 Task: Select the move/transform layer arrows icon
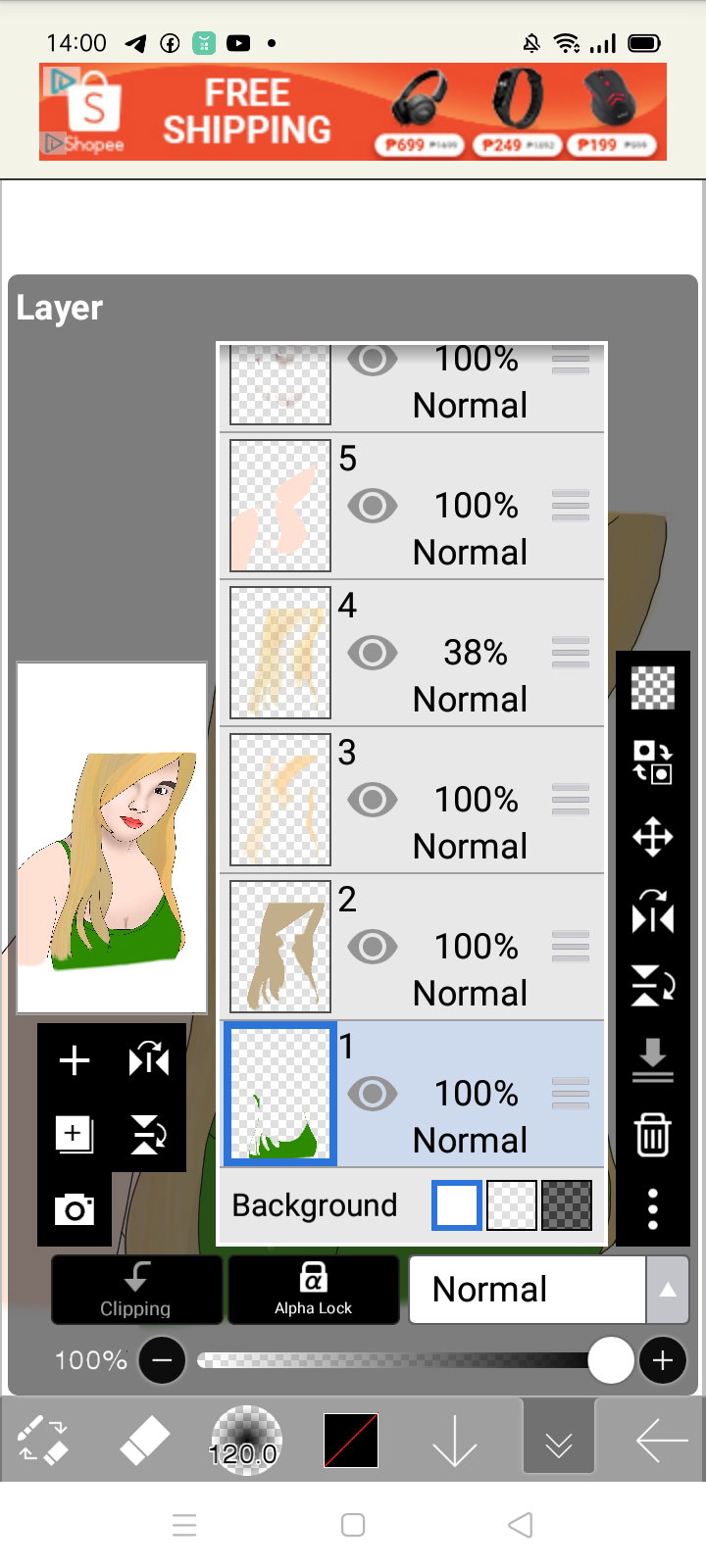pyautogui.click(x=652, y=838)
